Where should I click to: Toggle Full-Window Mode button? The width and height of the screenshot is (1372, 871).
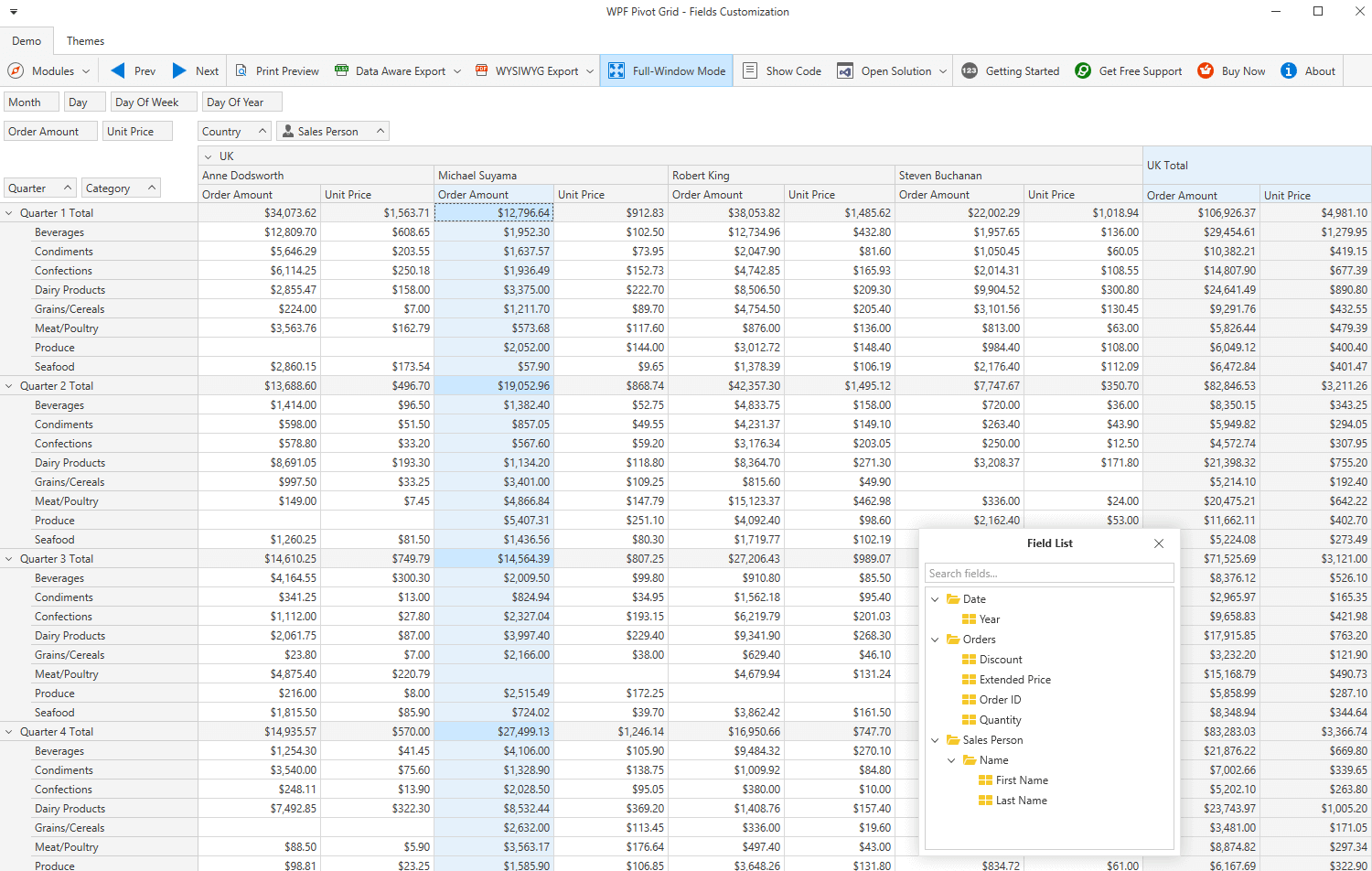(x=667, y=71)
